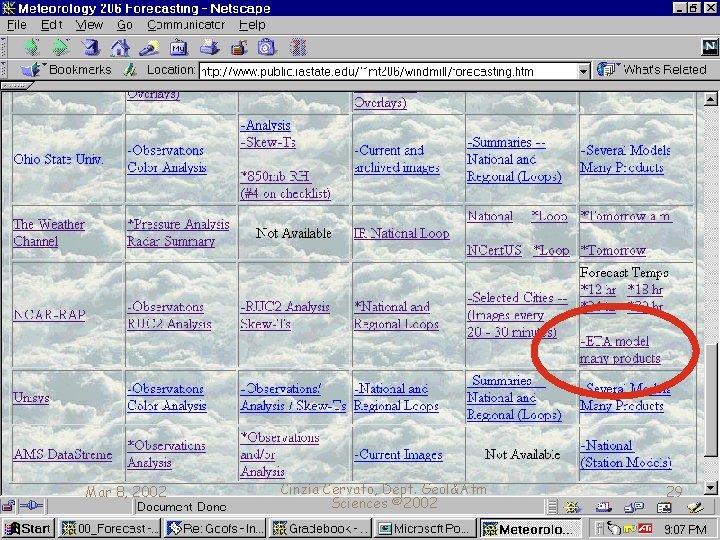Image resolution: width=720 pixels, height=540 pixels.
Task: Open the Composer icon in the component bar
Action: coord(695,507)
